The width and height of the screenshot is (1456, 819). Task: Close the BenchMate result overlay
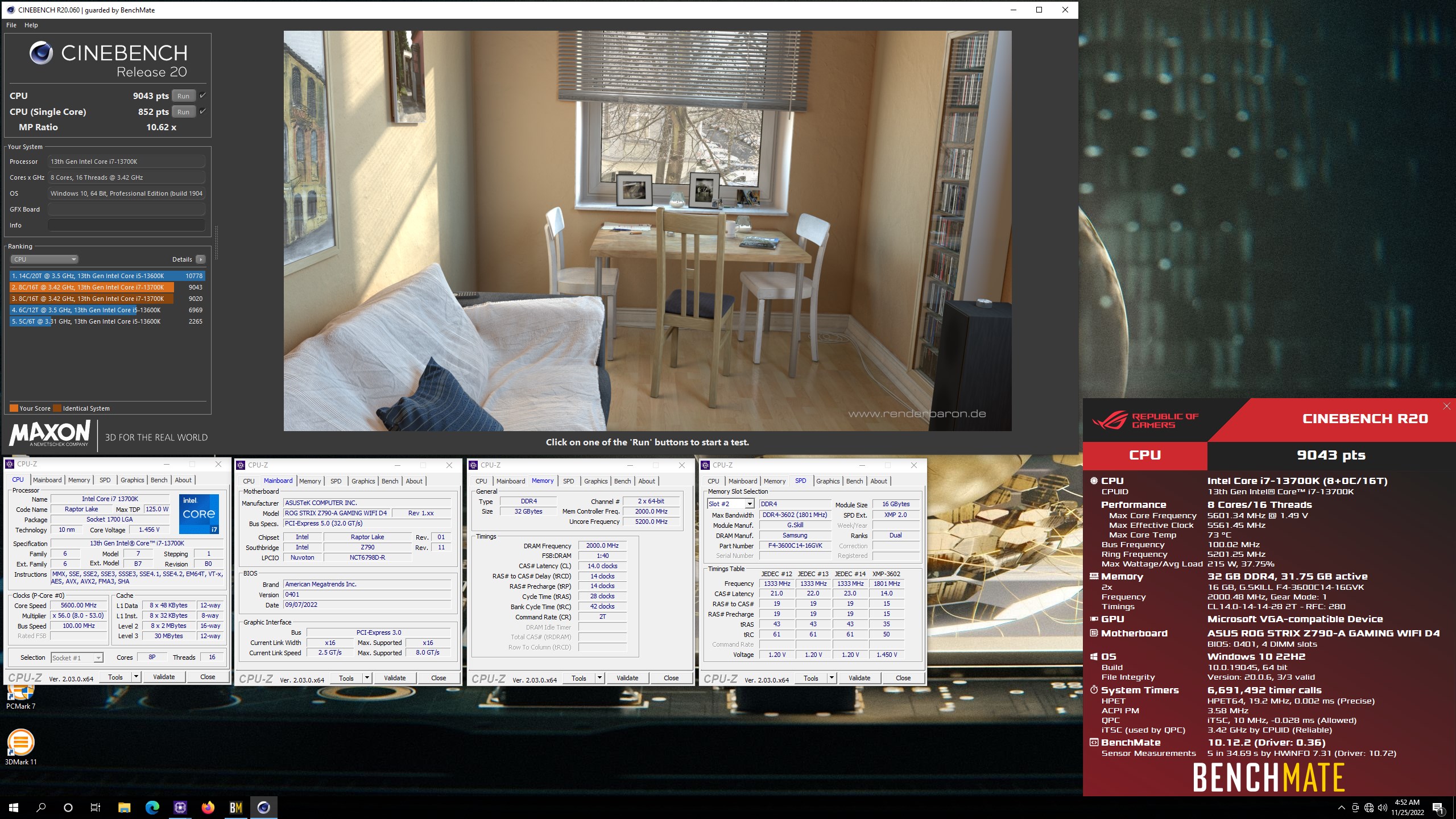[x=1447, y=406]
